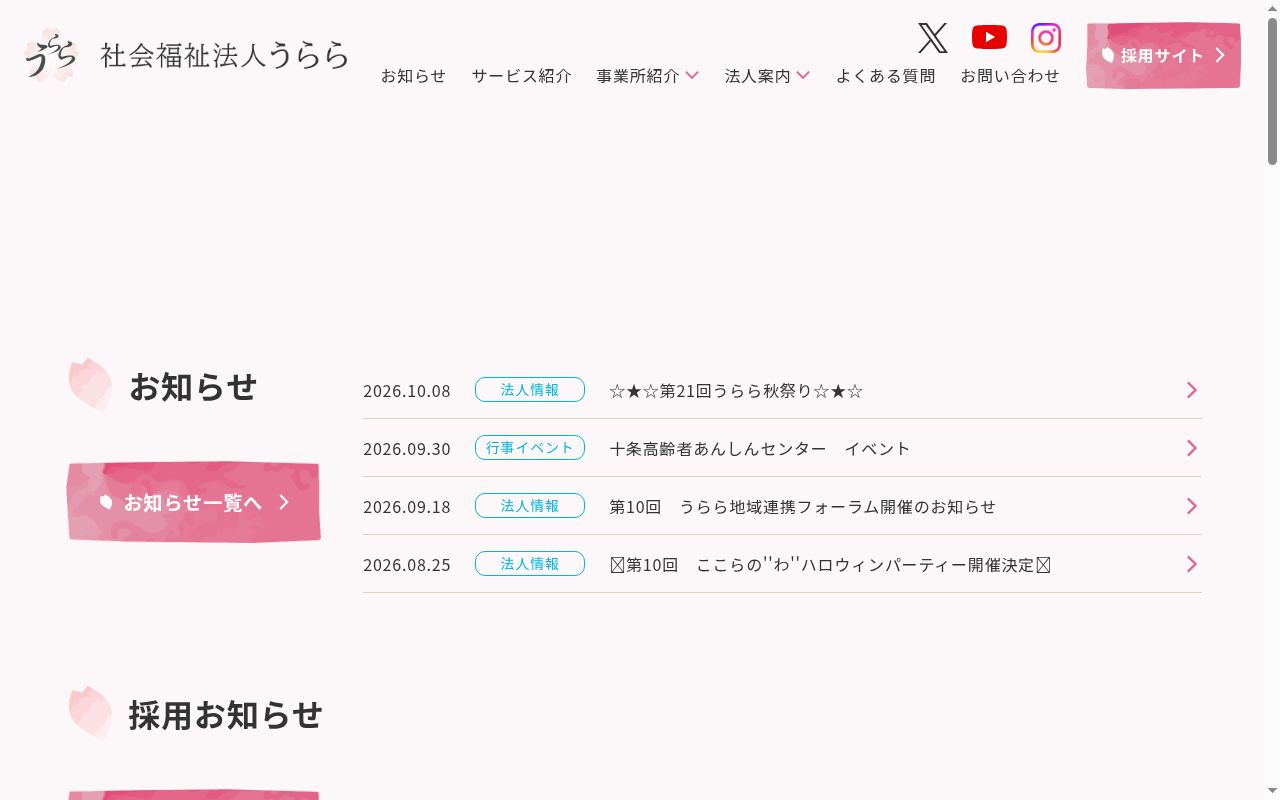This screenshot has height=800, width=1280.
Task: Click the 採用サイト button
Action: (x=1164, y=55)
